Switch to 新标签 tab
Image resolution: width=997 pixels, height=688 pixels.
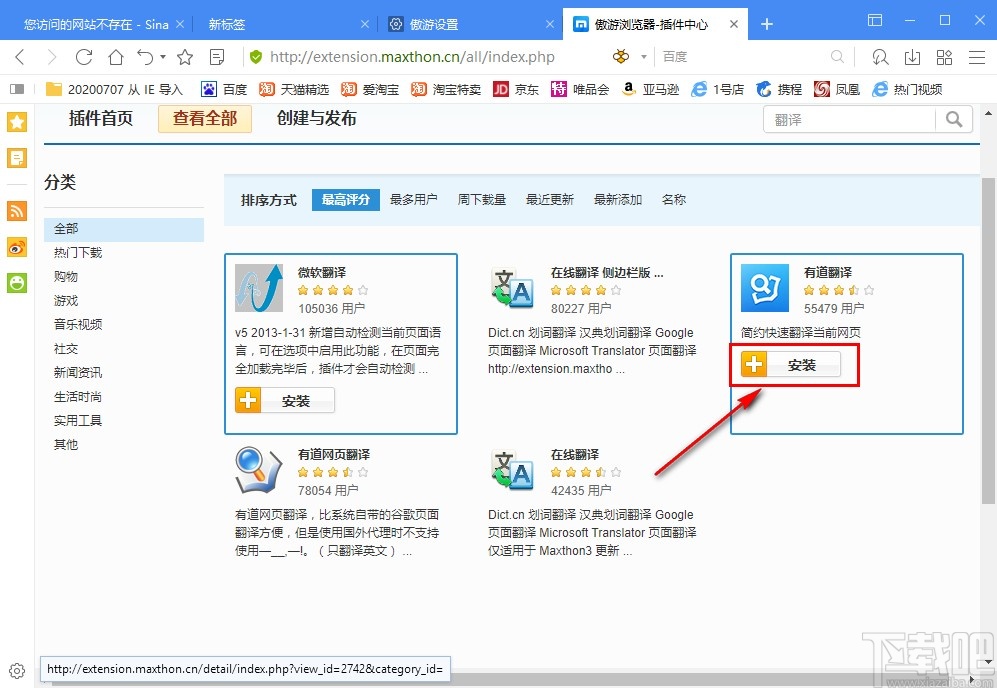tap(283, 24)
